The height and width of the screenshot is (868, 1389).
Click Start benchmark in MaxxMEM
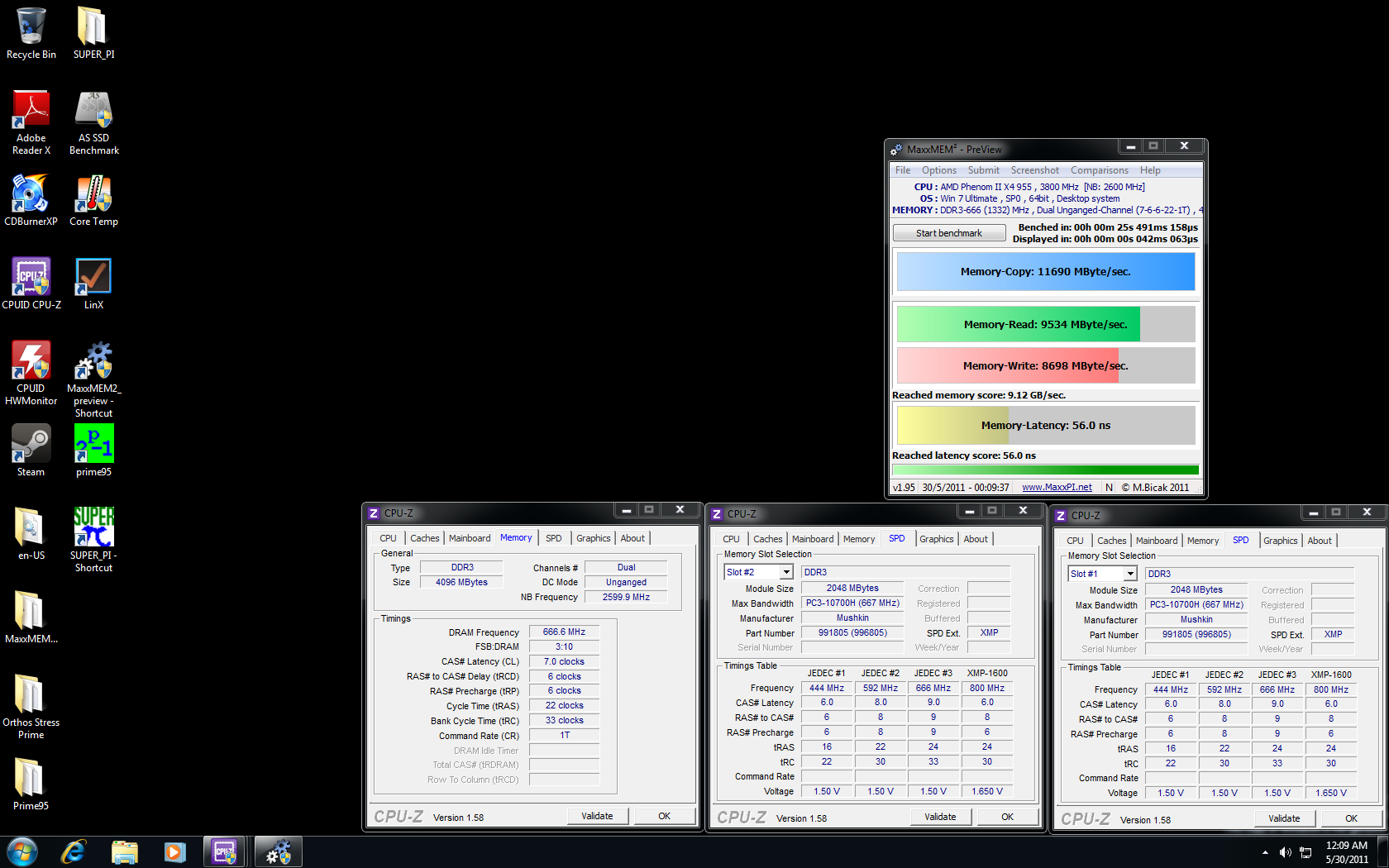click(x=949, y=233)
